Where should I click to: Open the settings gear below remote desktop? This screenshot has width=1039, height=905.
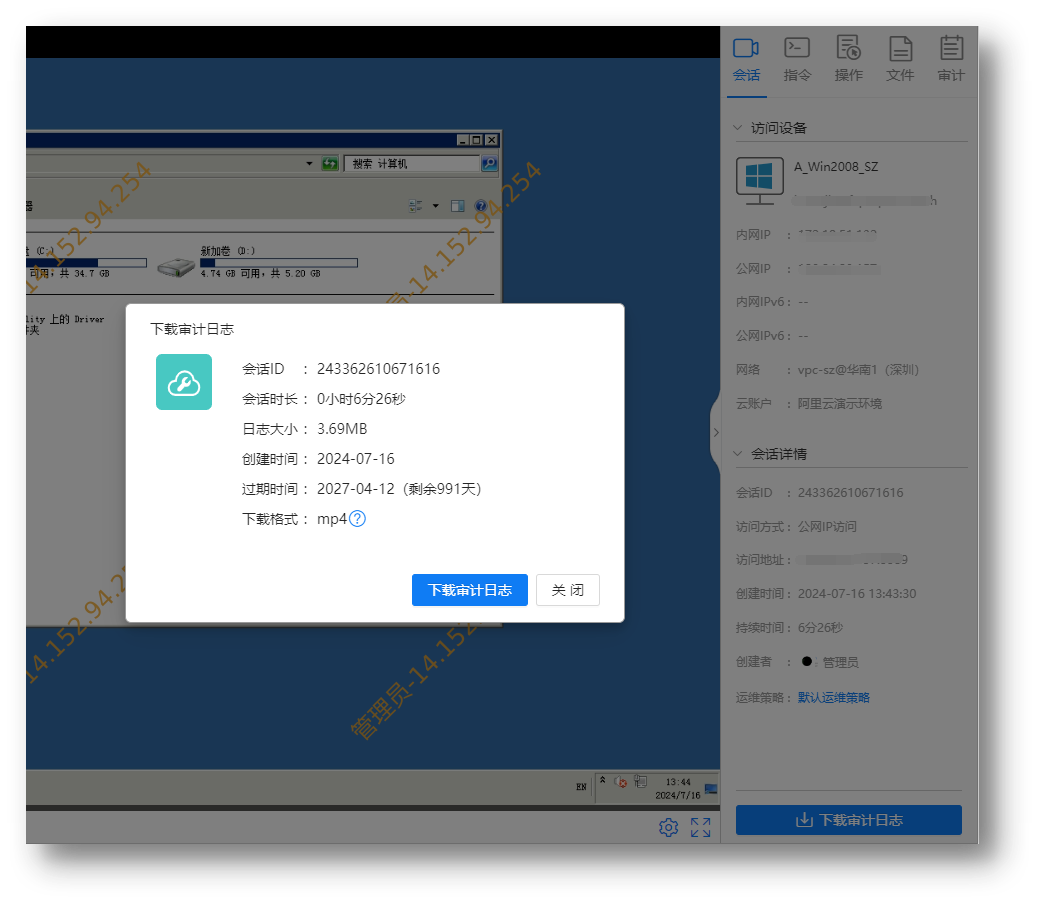click(668, 827)
